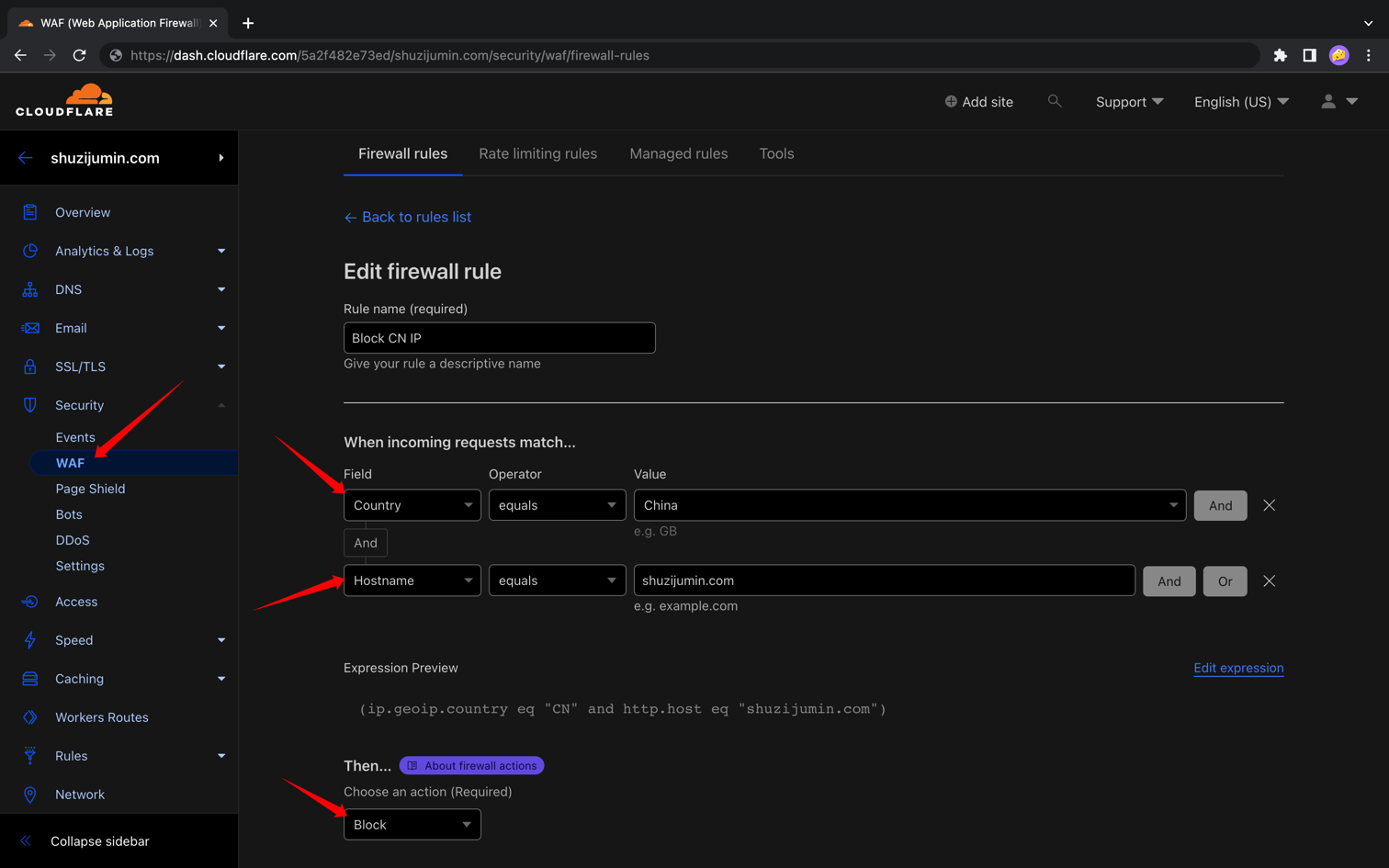1389x868 pixels.
Task: Open the user account profile icon
Action: 1328,101
